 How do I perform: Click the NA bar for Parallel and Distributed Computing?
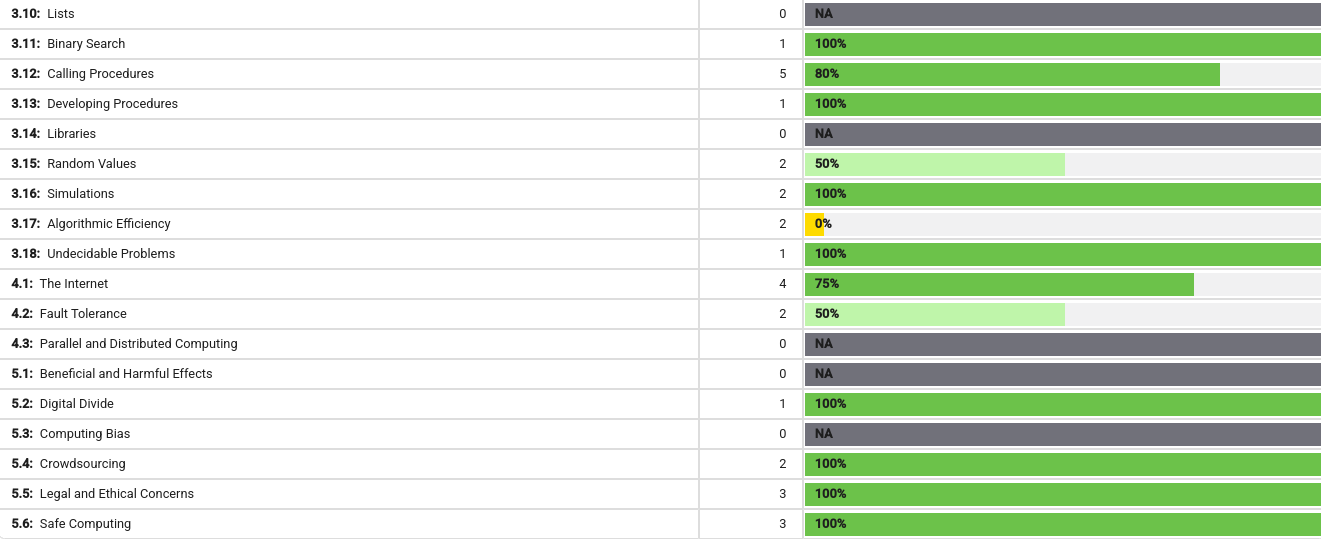coord(1063,344)
